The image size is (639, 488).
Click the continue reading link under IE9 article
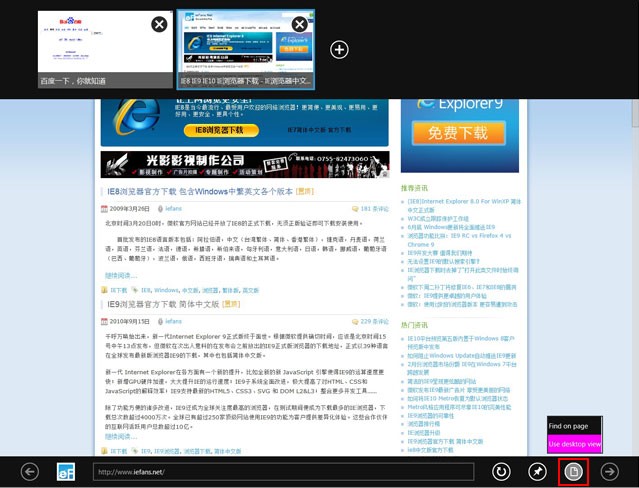coord(121,437)
